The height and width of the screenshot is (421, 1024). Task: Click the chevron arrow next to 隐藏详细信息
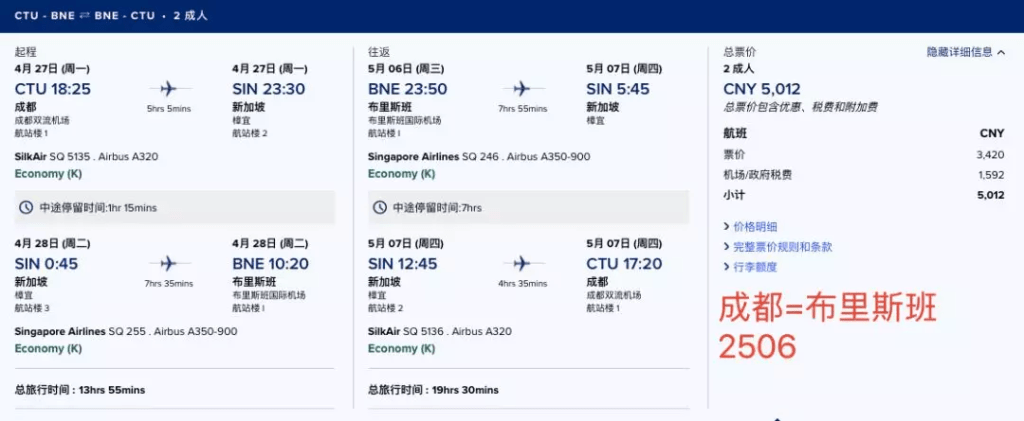(x=1002, y=52)
